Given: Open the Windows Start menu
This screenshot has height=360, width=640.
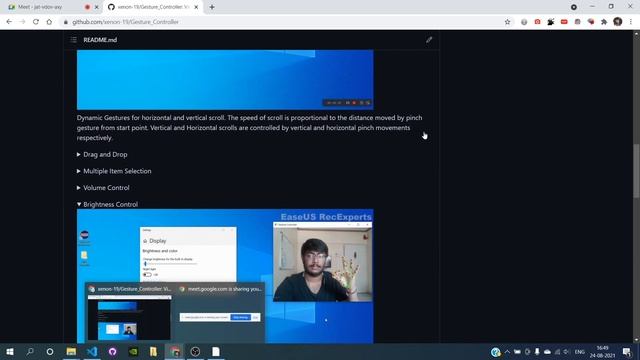Looking at the screenshot, I should point(10,351).
